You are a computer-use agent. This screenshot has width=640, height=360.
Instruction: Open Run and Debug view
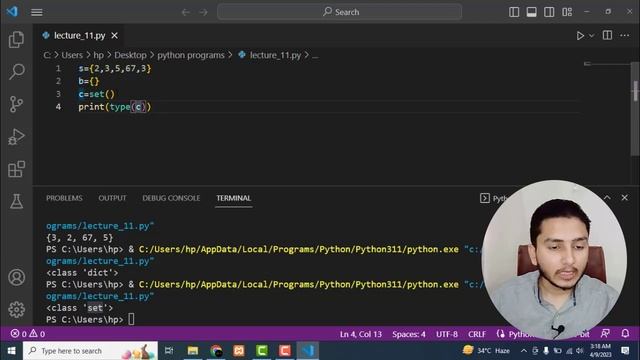(x=16, y=137)
